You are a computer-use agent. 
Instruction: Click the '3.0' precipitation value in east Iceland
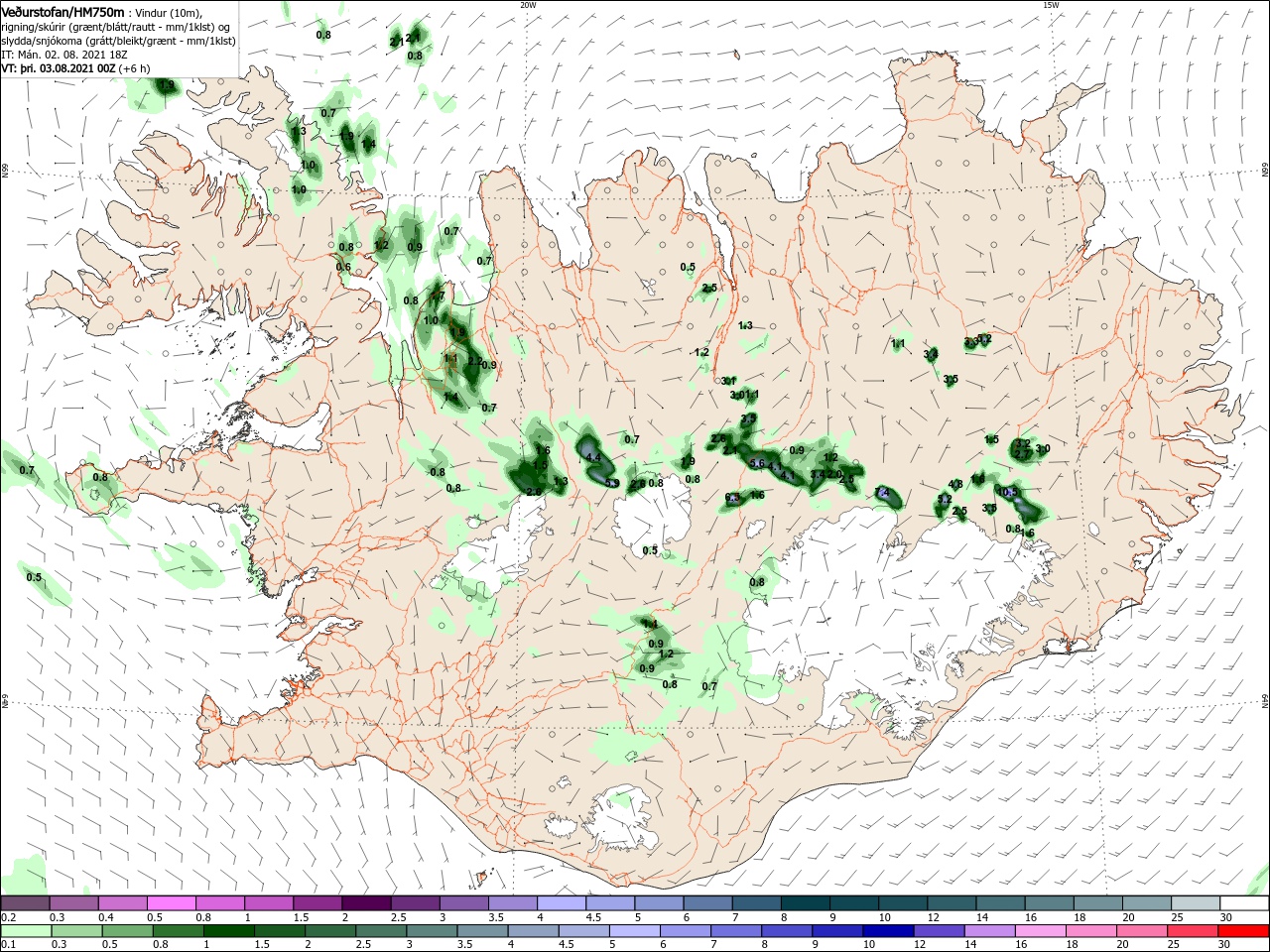[x=1043, y=448]
